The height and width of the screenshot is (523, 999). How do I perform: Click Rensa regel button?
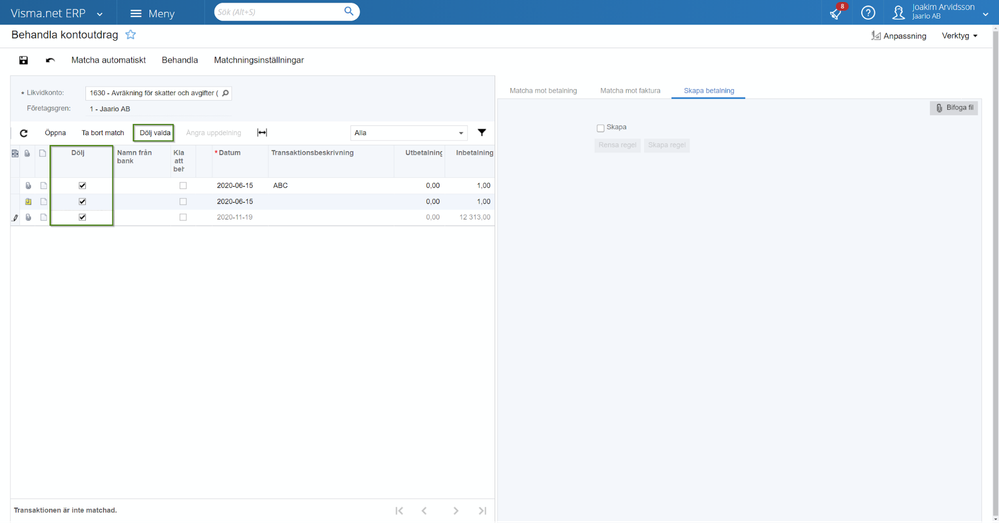point(617,145)
